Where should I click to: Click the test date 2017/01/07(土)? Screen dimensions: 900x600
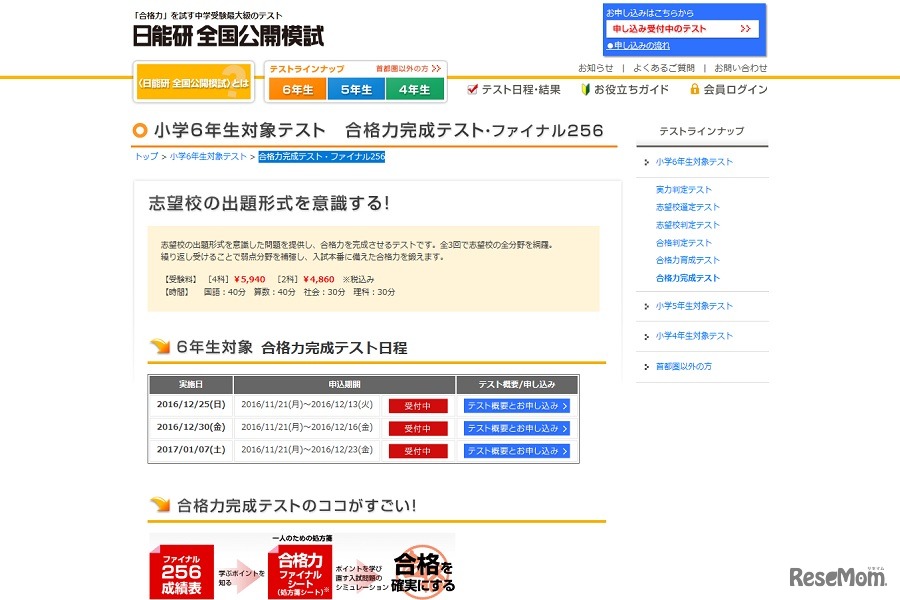(191, 450)
